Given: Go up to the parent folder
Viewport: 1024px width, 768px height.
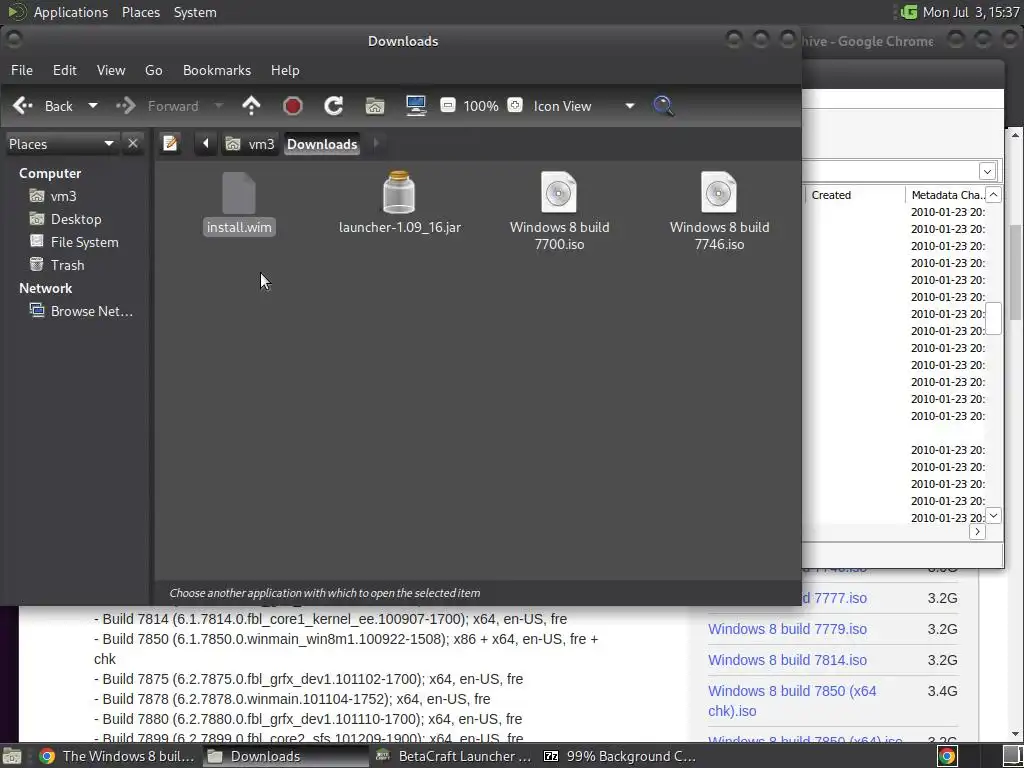Looking at the screenshot, I should [x=251, y=106].
